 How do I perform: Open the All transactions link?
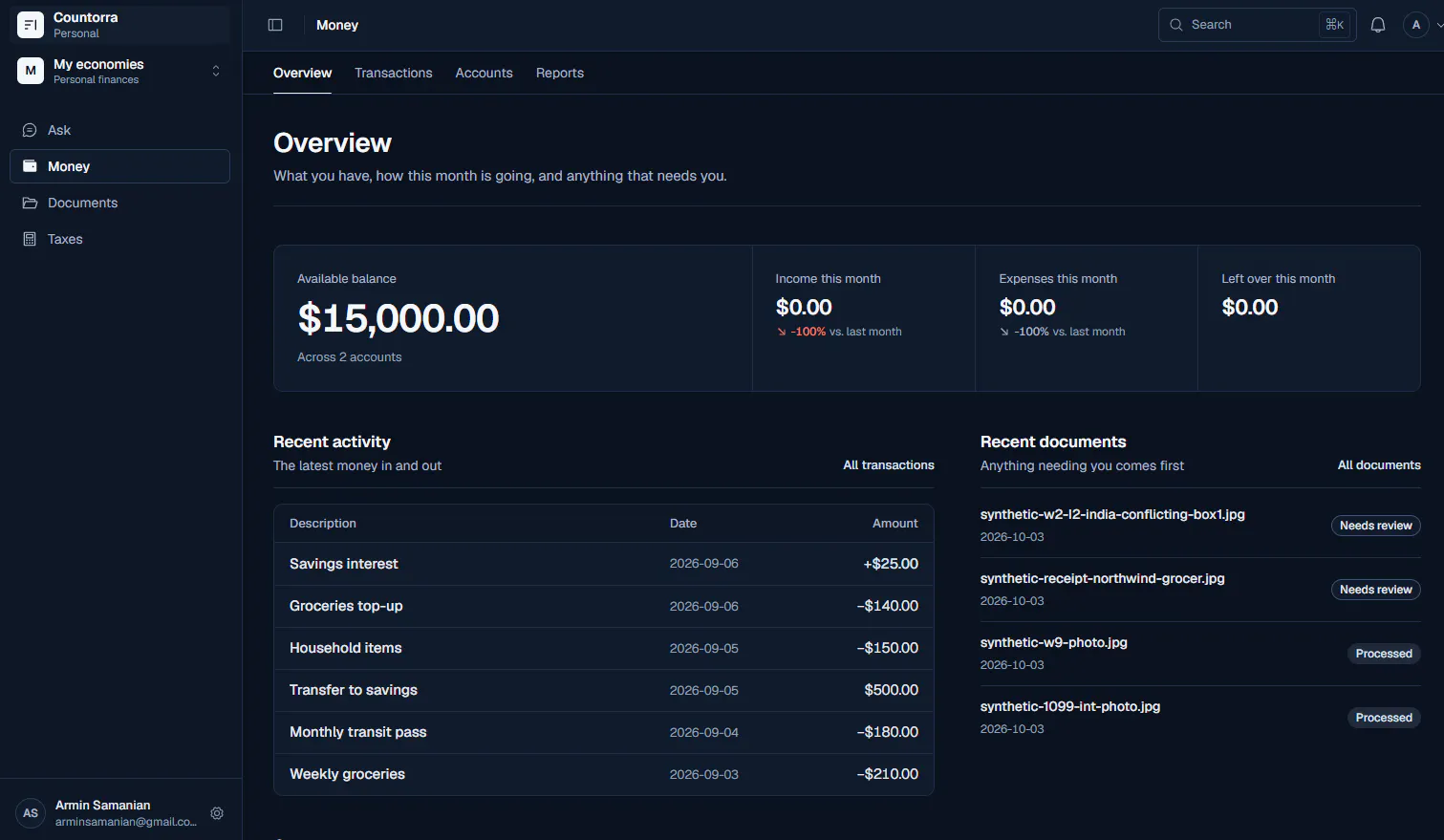pos(889,465)
